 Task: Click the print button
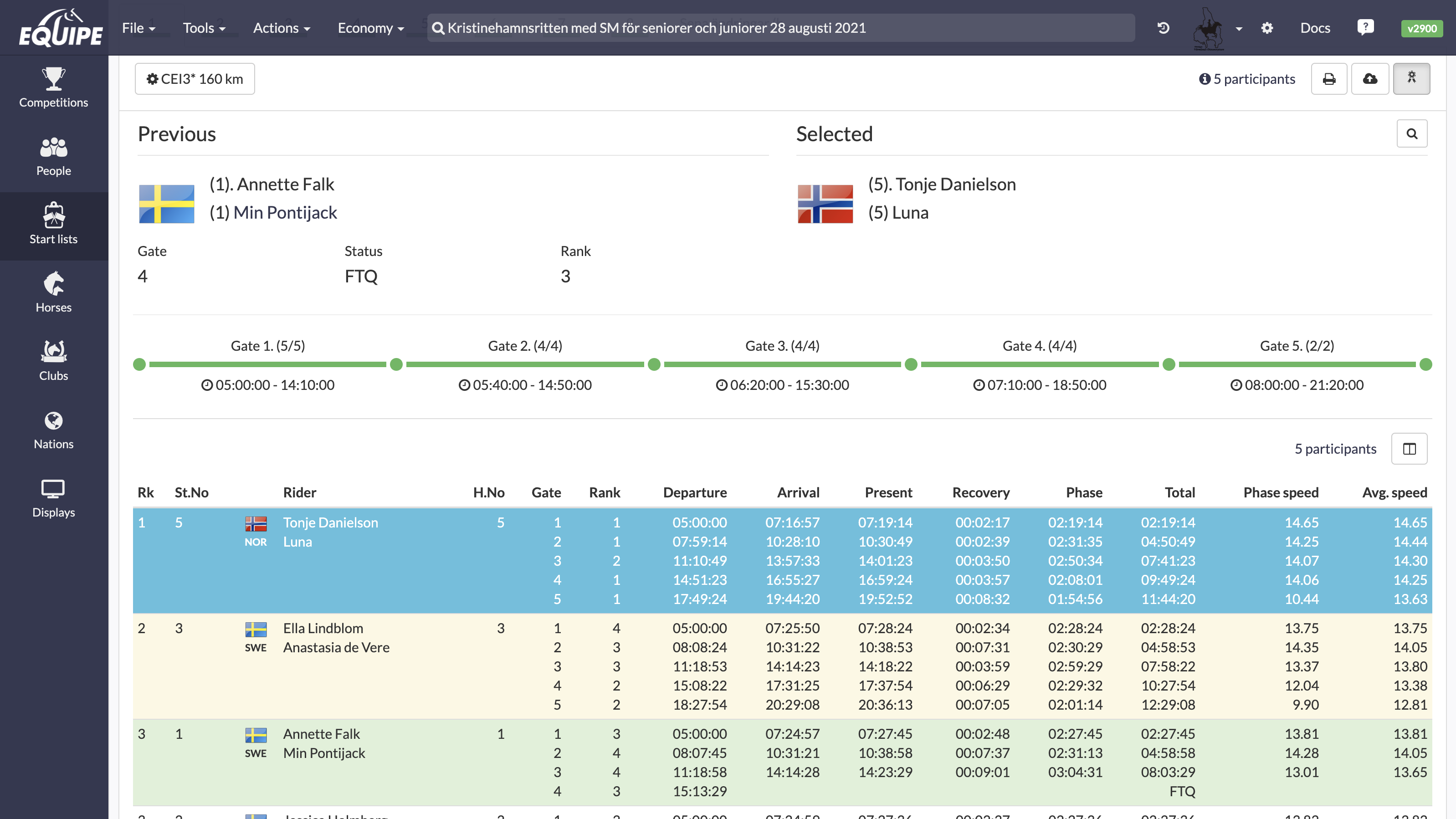(1329, 78)
